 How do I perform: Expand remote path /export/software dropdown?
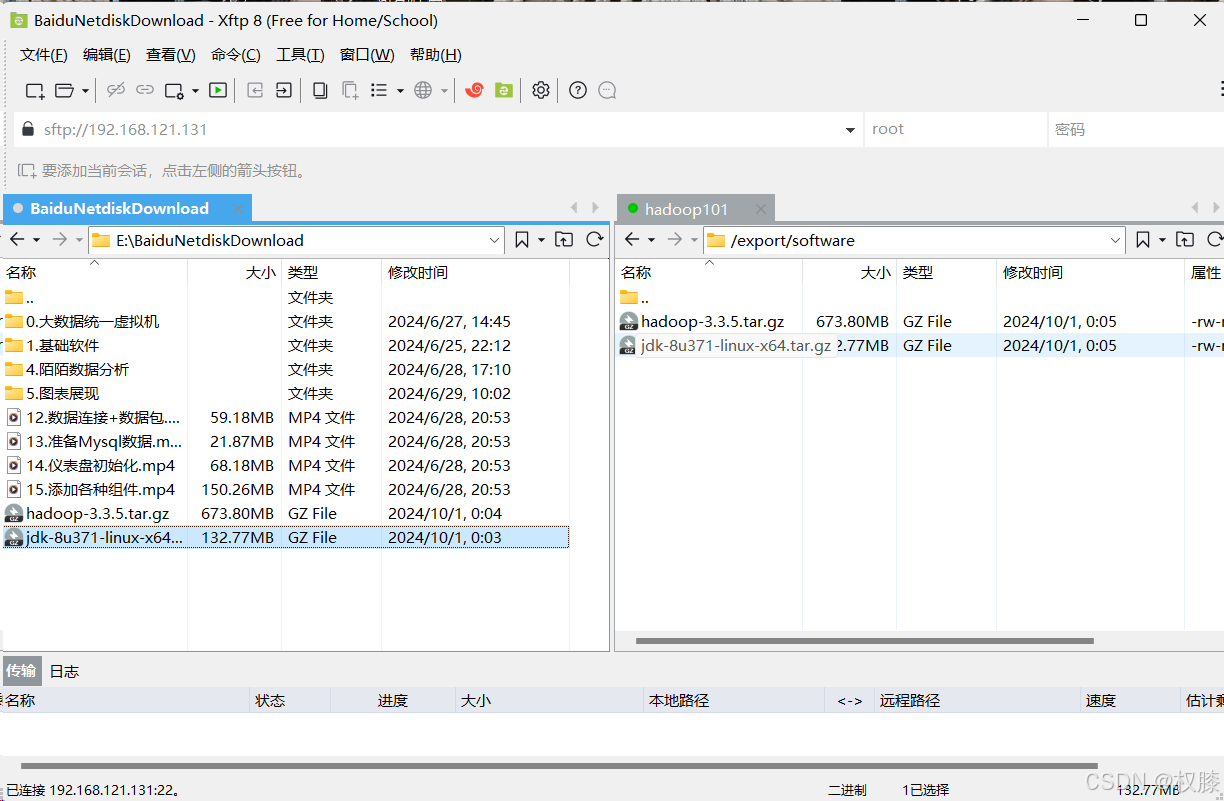pyautogui.click(x=1116, y=240)
